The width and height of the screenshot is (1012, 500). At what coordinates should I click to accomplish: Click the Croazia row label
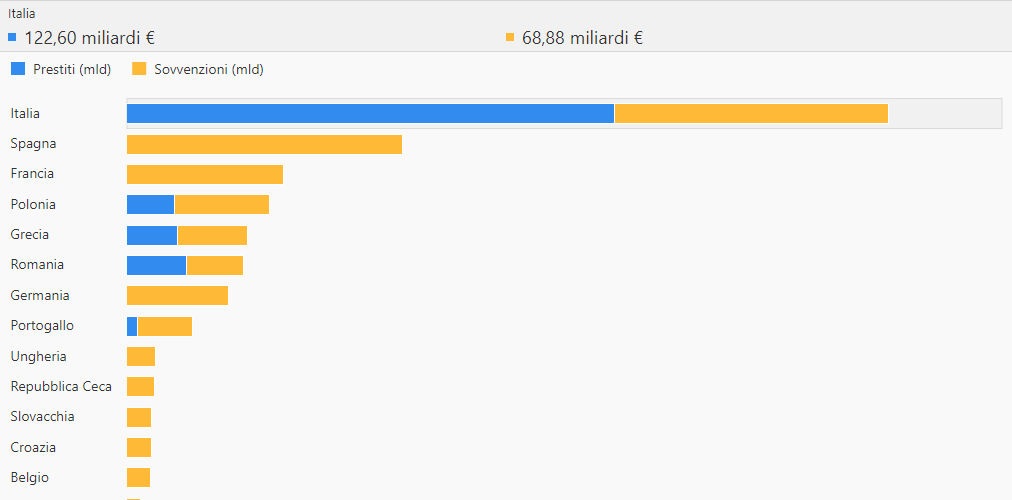click(33, 448)
